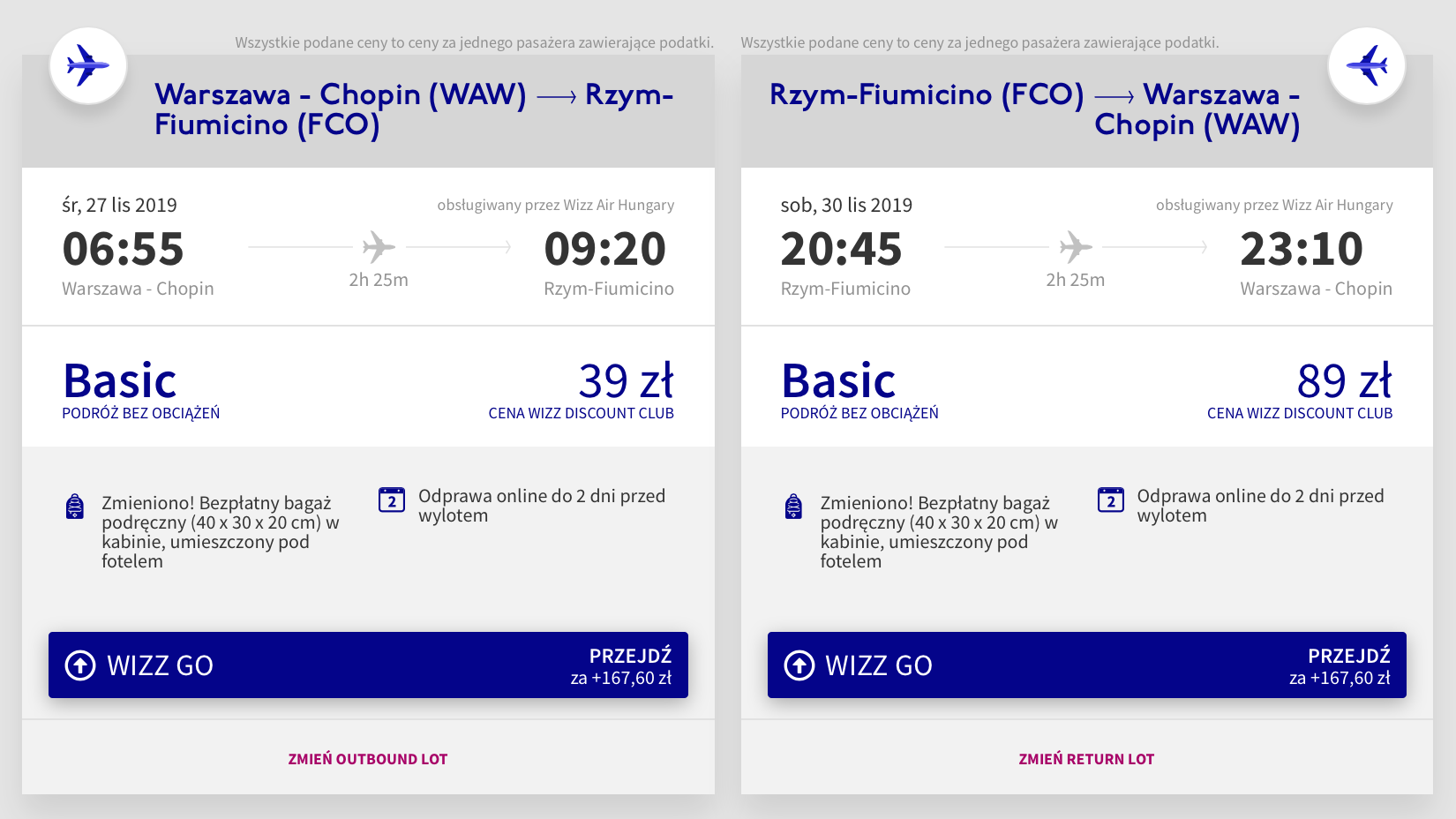Click the return flight airplane badge icon
Image resolution: width=1456 pixels, height=819 pixels.
click(x=1367, y=65)
